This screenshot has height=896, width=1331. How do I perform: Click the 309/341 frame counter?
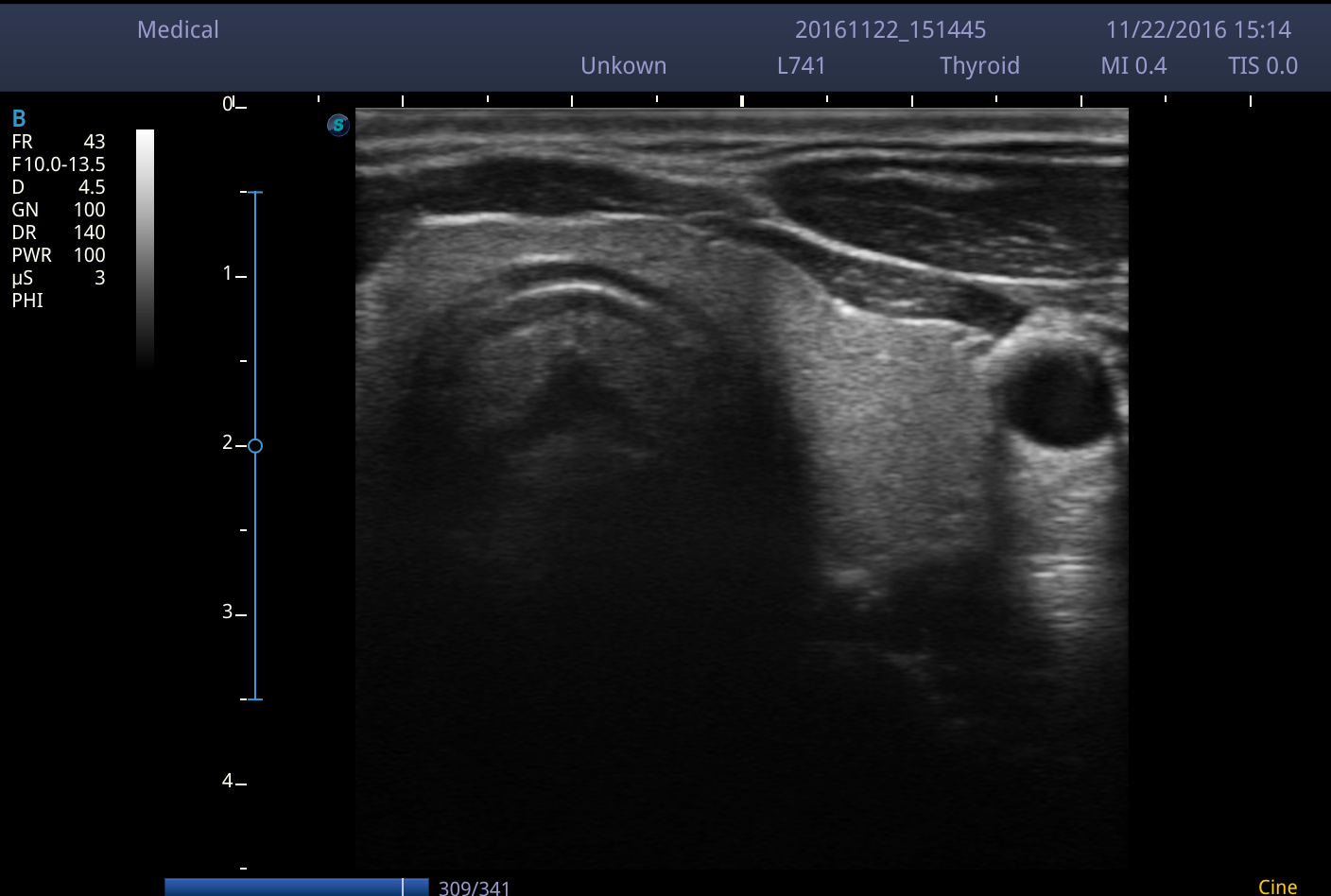pyautogui.click(x=475, y=887)
